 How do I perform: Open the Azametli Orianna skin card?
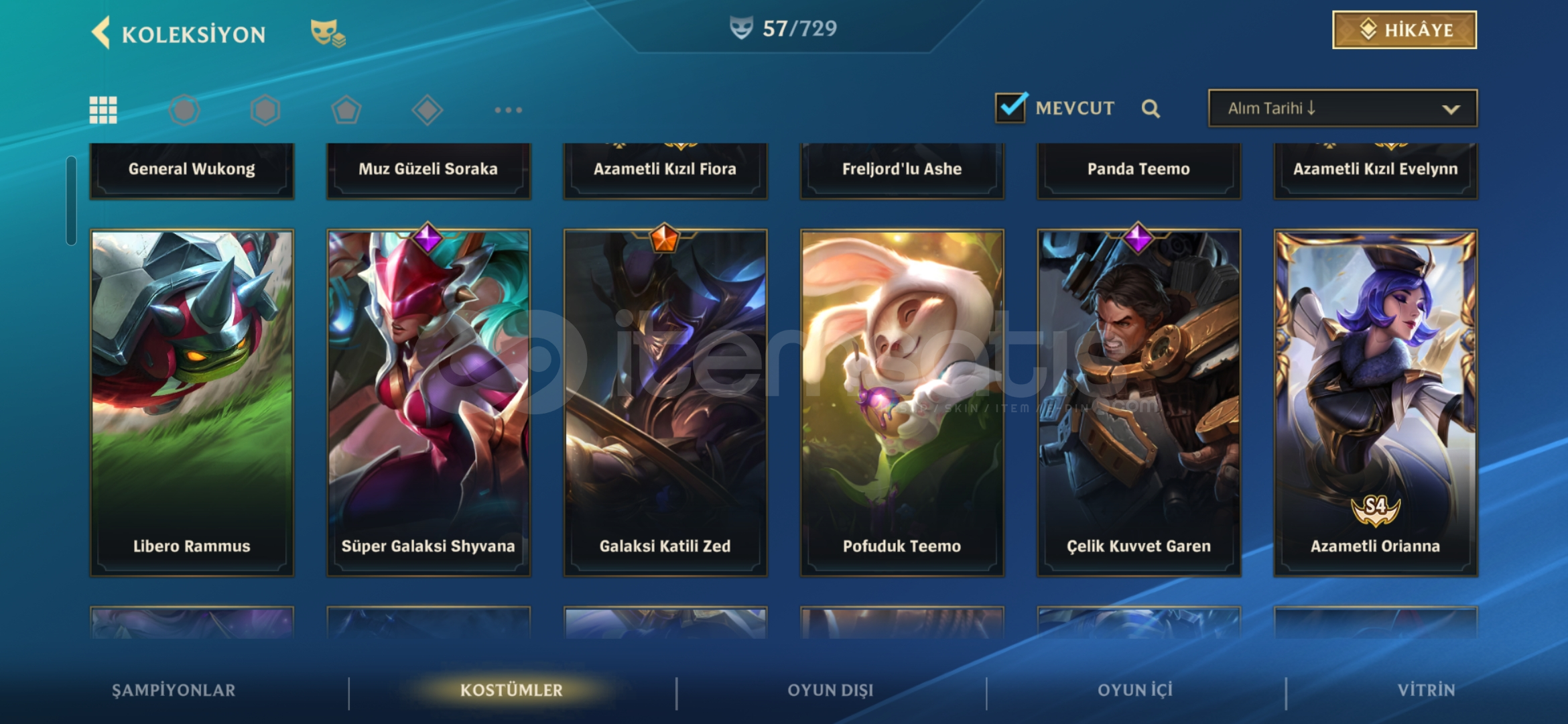[1376, 402]
